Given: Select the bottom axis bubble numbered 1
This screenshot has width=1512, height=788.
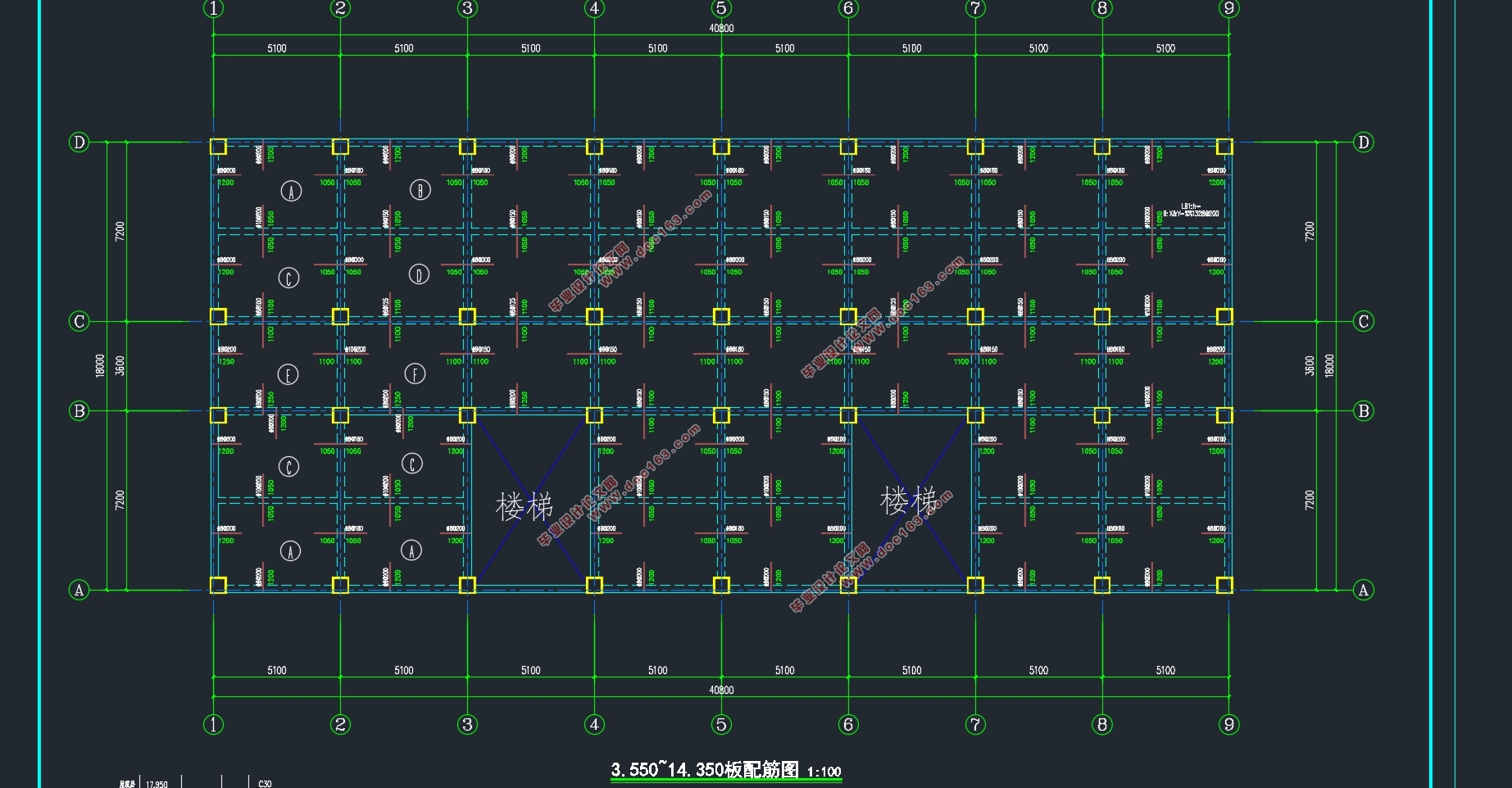Looking at the screenshot, I should (213, 724).
